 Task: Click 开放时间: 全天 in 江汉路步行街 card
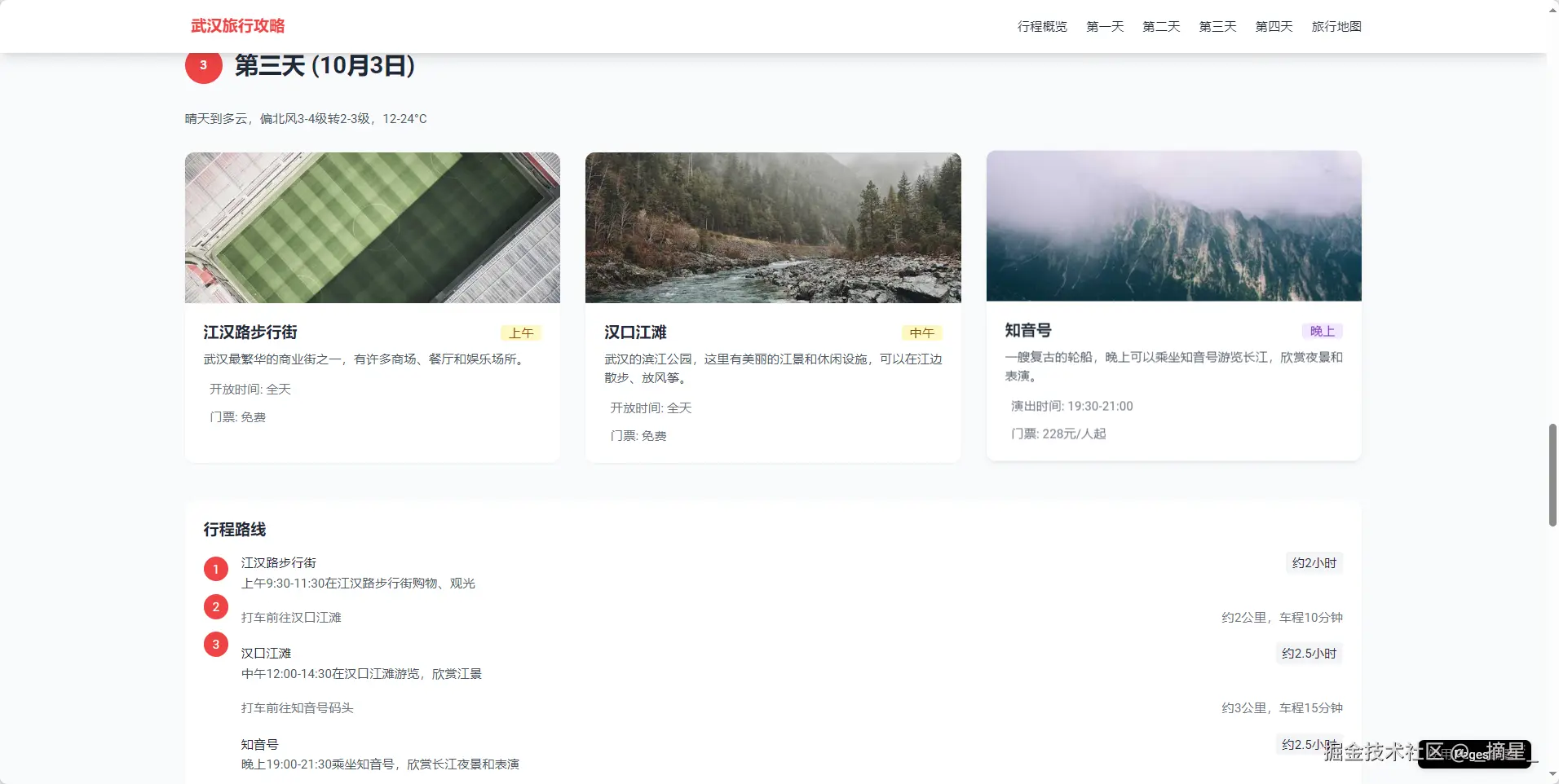point(250,390)
